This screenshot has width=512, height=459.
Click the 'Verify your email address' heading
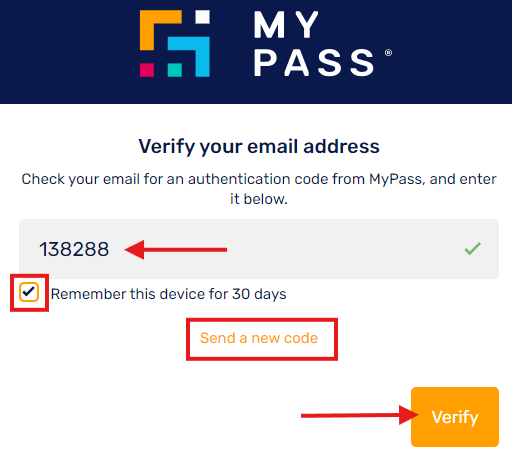(259, 146)
